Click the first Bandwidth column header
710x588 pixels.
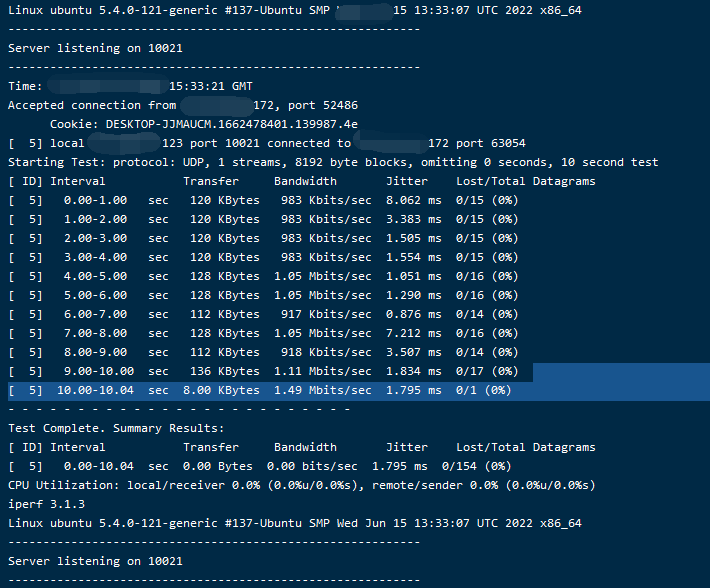(305, 181)
